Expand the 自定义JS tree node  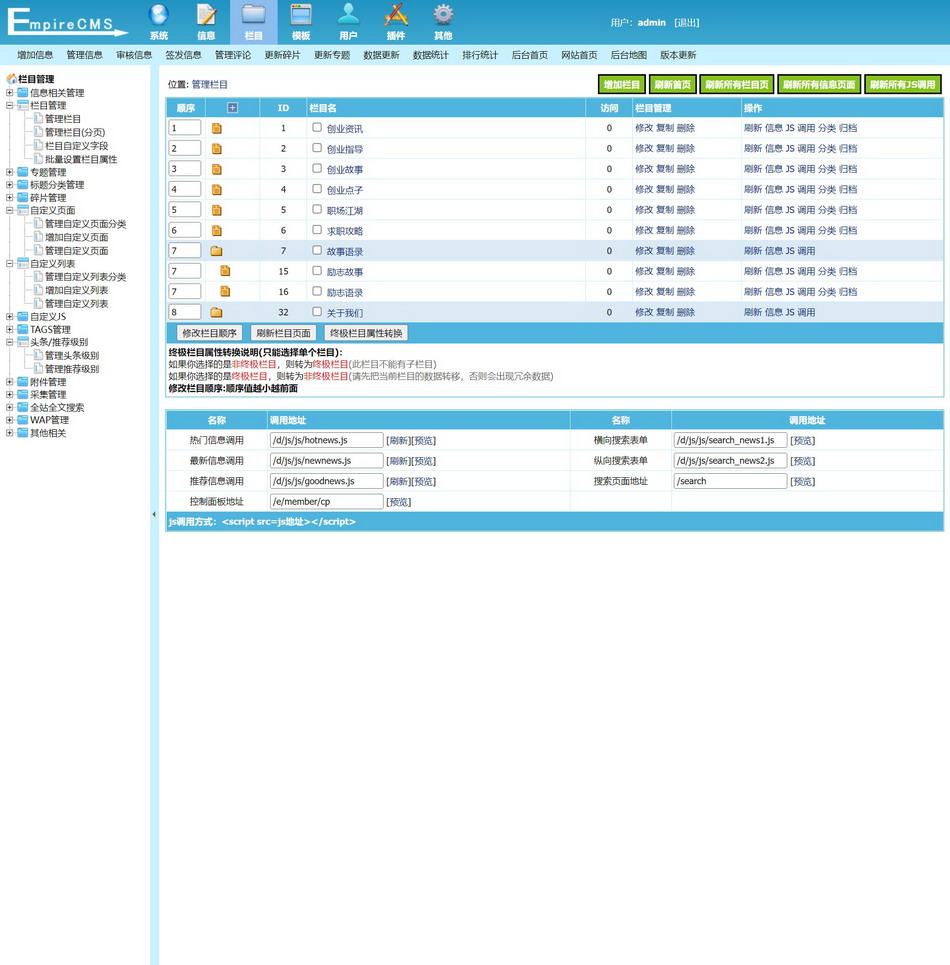[x=10, y=316]
